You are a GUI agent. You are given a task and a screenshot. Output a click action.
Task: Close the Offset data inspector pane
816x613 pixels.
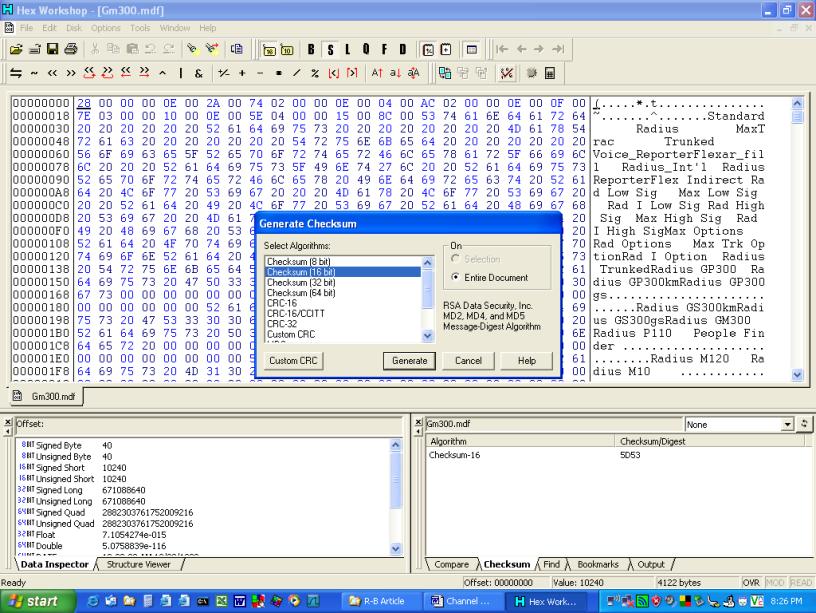click(x=8, y=422)
